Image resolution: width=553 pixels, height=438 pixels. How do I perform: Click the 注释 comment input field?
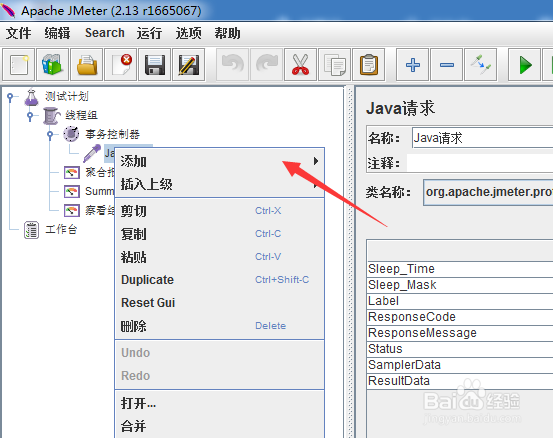click(480, 163)
